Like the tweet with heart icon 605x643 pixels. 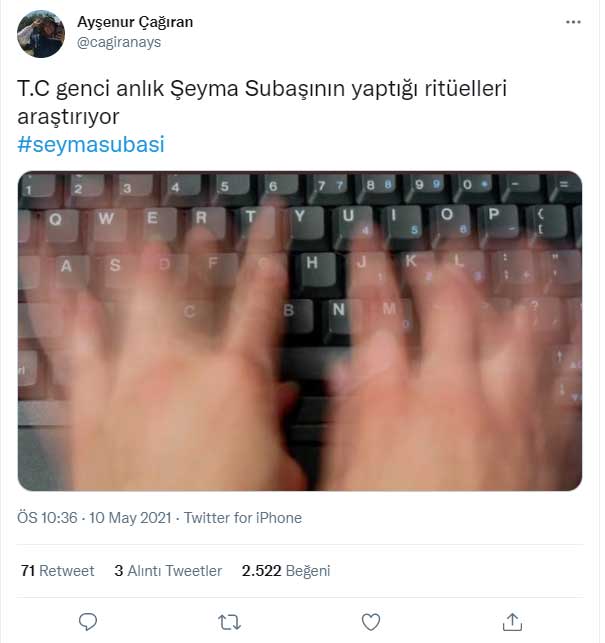pyautogui.click(x=371, y=622)
